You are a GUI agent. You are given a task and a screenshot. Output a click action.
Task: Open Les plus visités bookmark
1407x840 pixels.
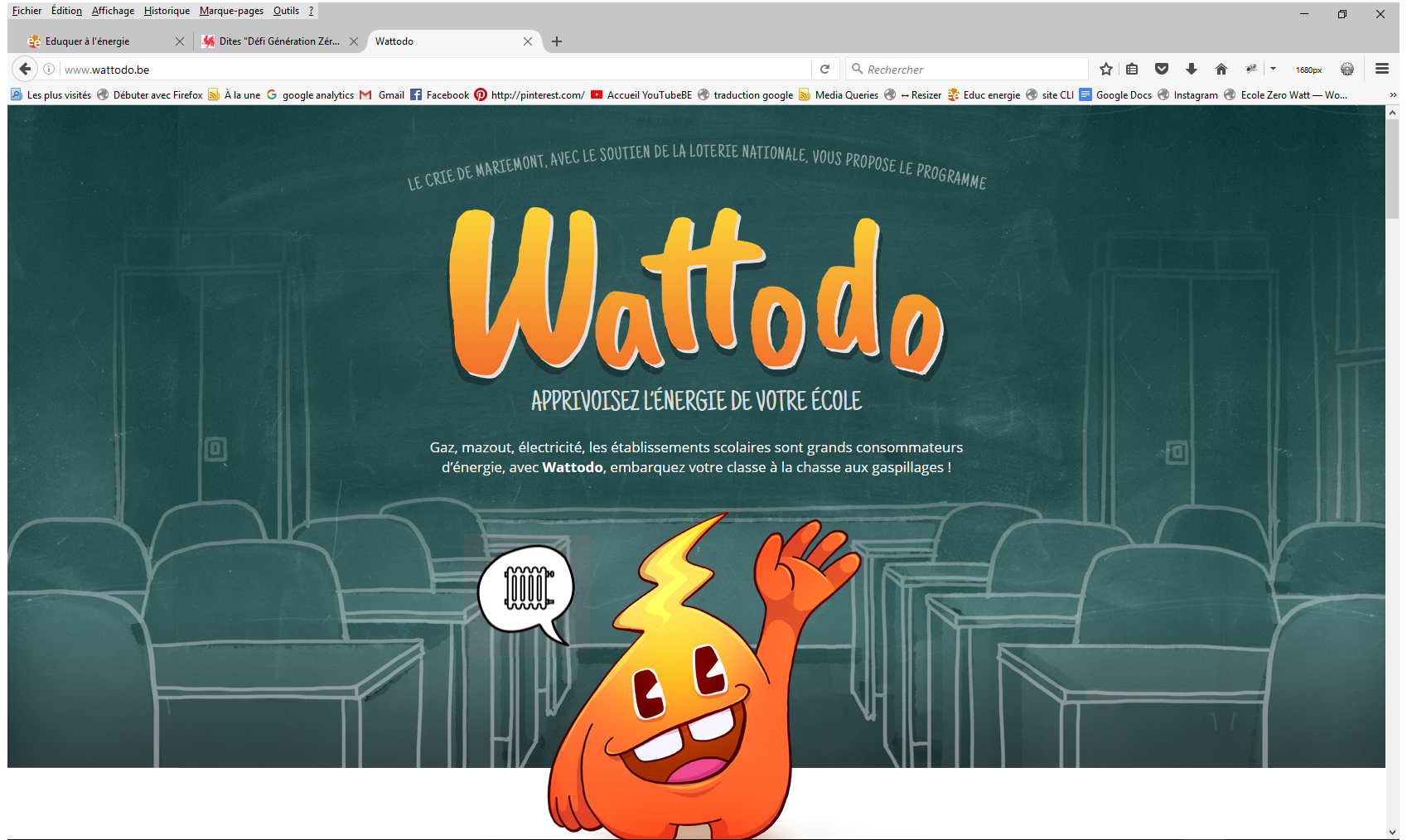coord(51,95)
